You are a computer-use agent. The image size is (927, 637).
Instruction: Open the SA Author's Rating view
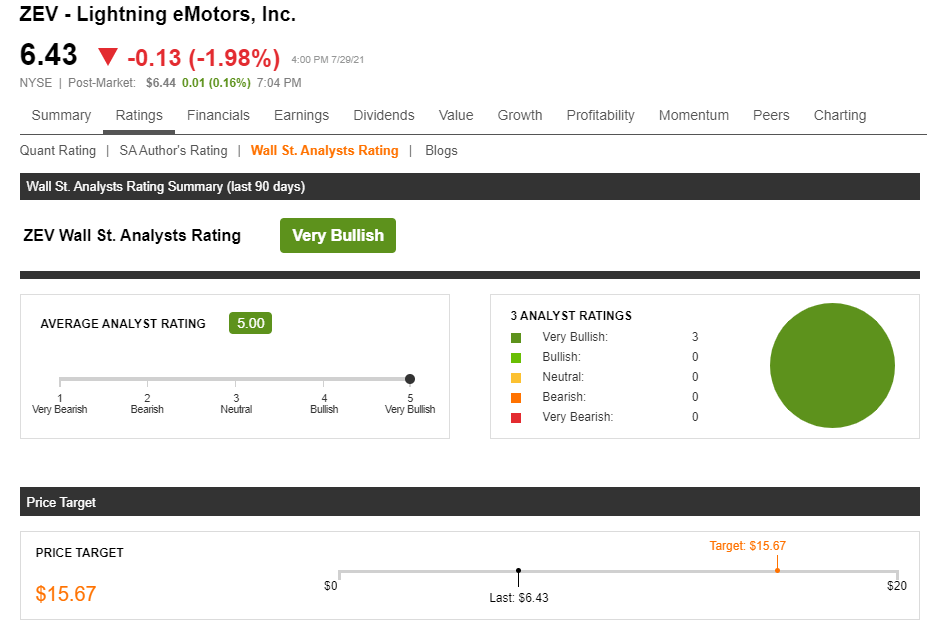pyautogui.click(x=173, y=150)
